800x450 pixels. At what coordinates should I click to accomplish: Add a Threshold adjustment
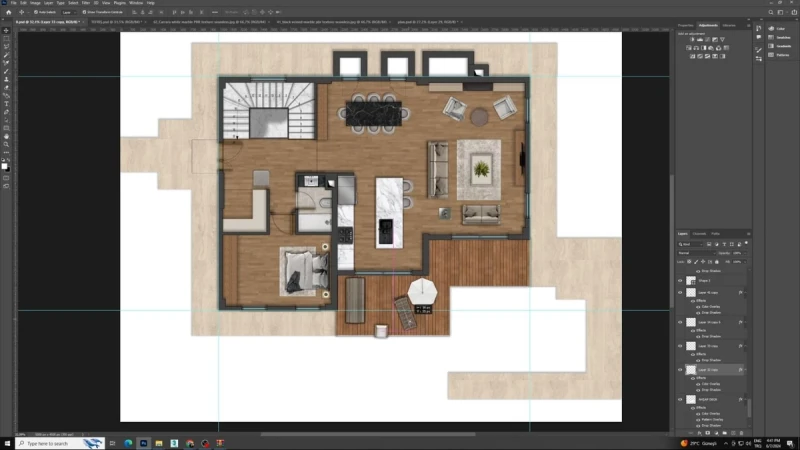[x=707, y=56]
